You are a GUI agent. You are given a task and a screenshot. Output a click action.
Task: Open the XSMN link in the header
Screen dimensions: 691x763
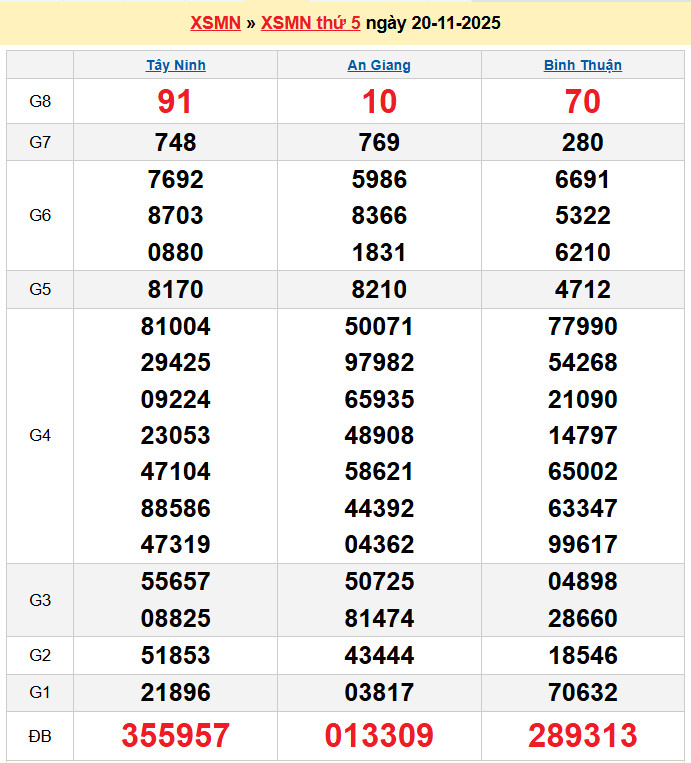(x=215, y=23)
